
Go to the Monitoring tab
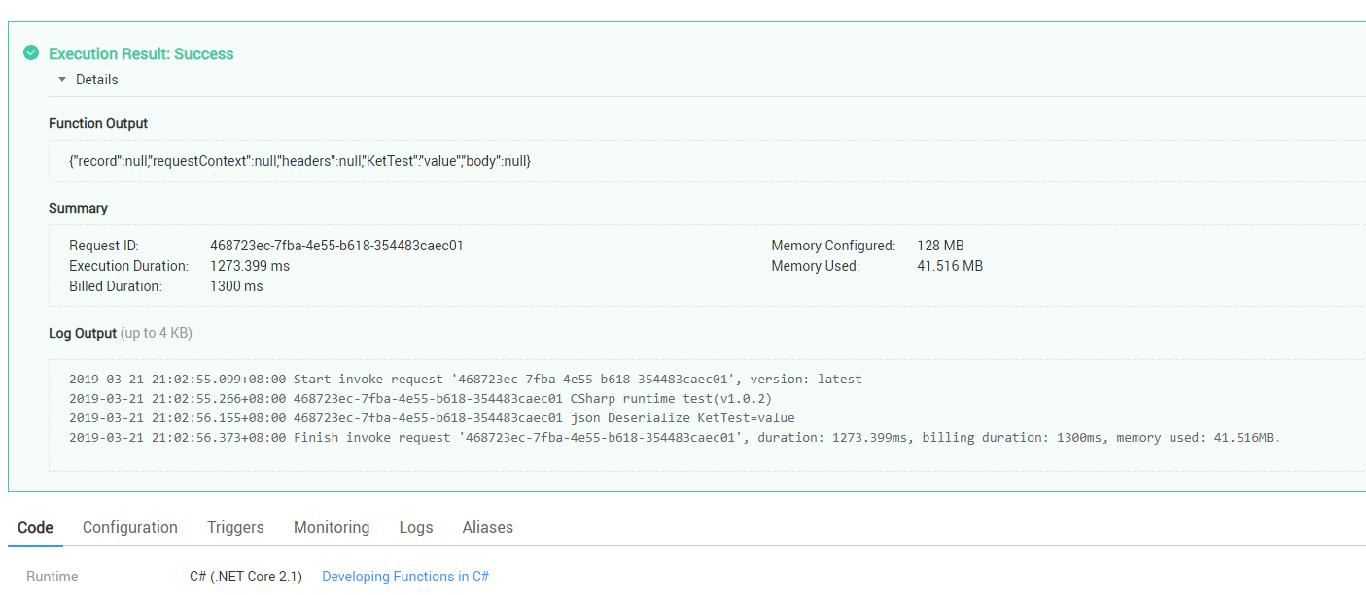coord(331,527)
